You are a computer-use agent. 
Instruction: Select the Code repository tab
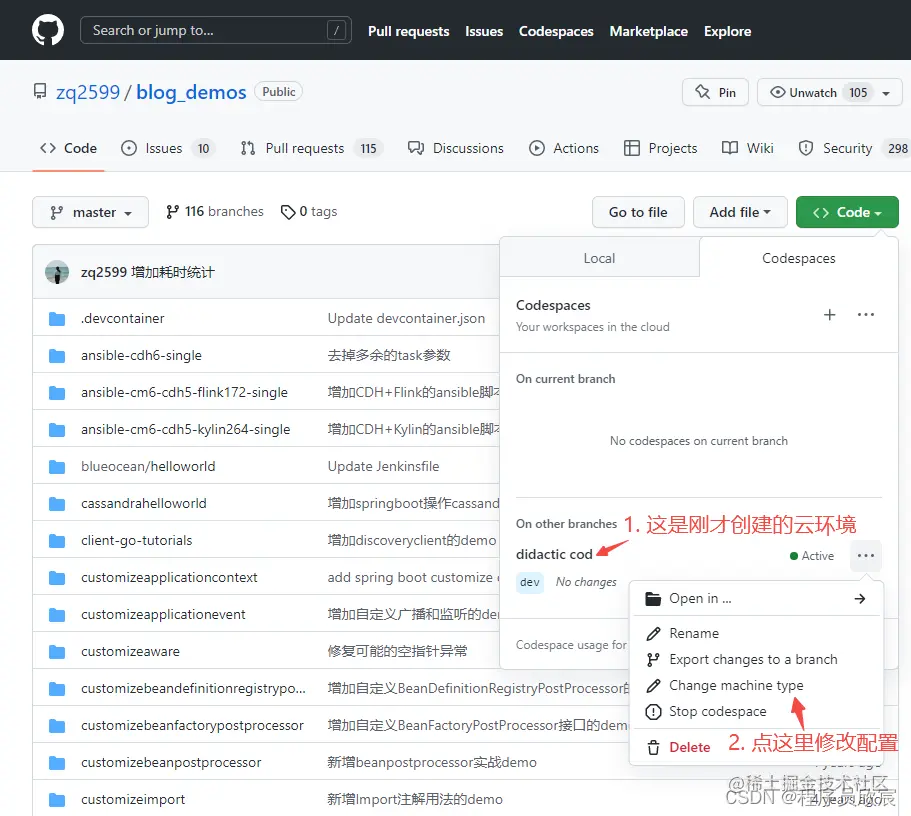click(68, 148)
